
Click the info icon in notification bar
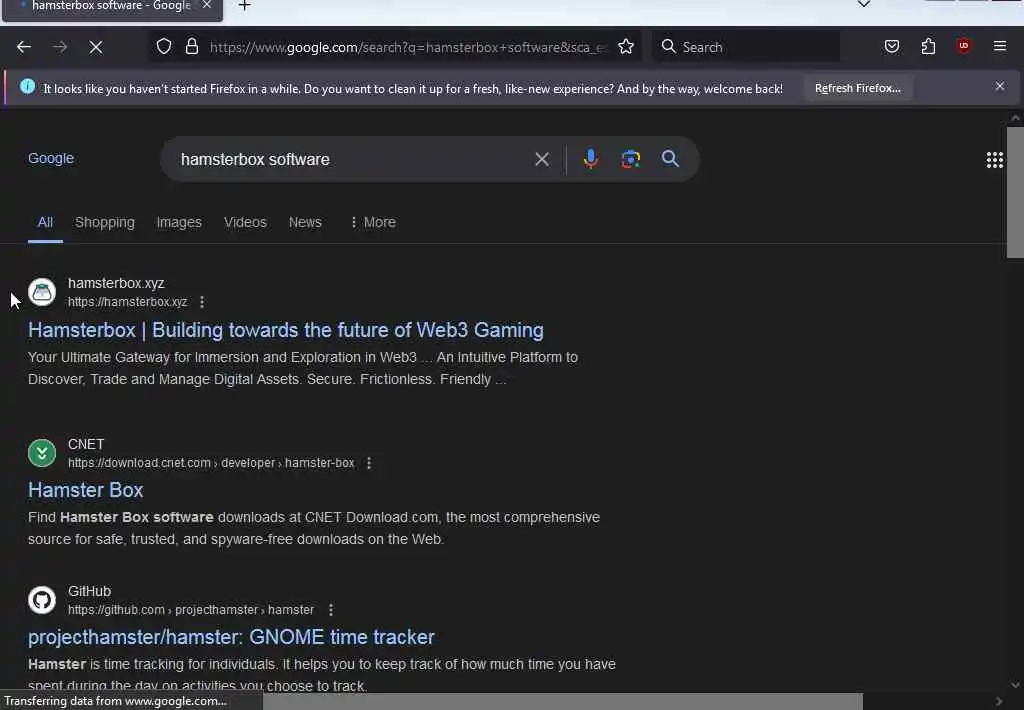click(x=27, y=86)
